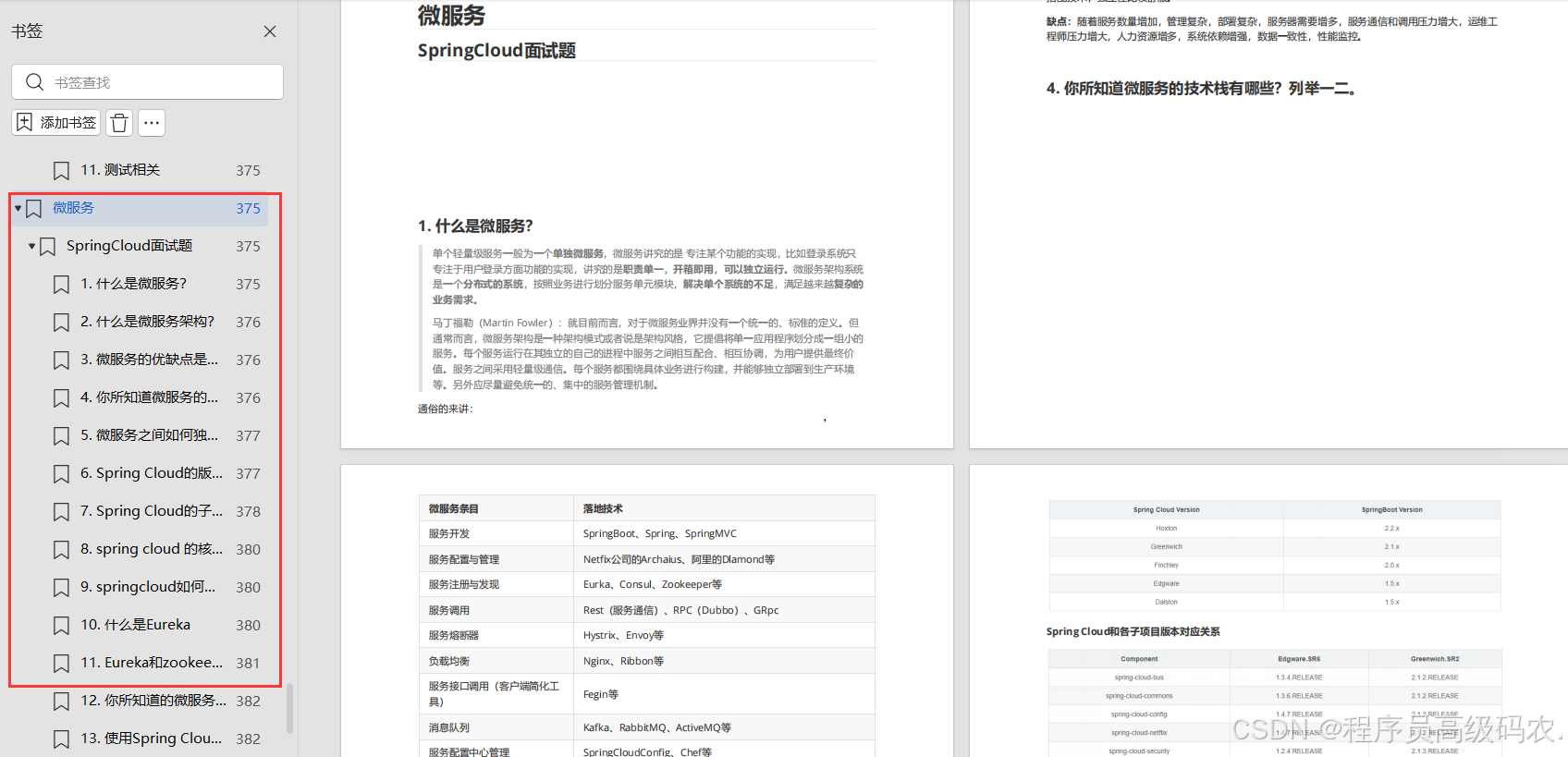Click page number 381 in bookmarks list
The height and width of the screenshot is (757, 1568).
click(248, 663)
